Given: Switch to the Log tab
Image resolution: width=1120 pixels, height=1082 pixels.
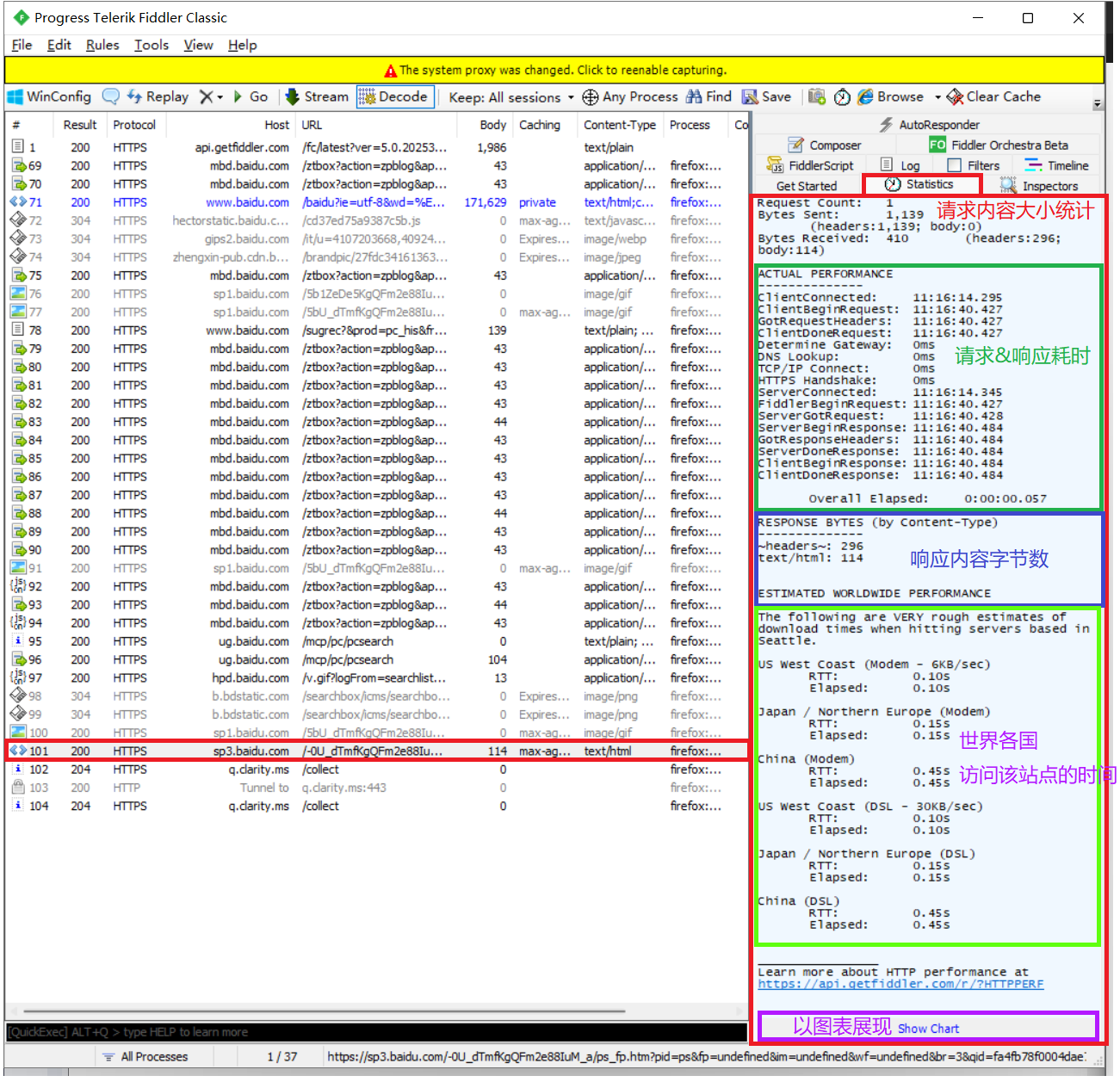Looking at the screenshot, I should 900,165.
